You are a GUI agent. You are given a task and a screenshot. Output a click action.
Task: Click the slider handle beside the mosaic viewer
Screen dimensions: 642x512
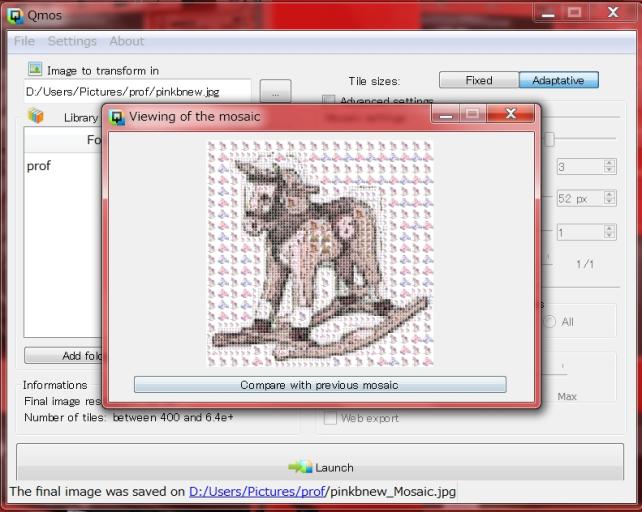coord(549,139)
